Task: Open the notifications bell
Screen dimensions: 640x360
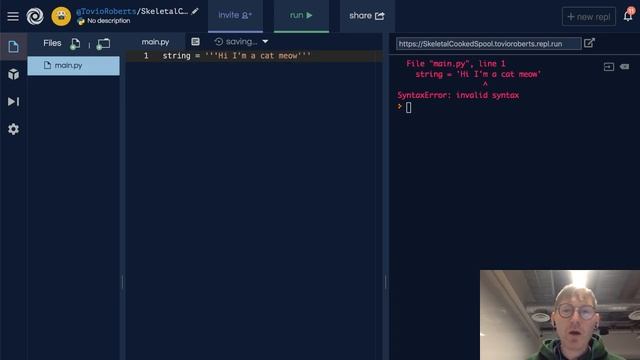Action: [x=628, y=16]
